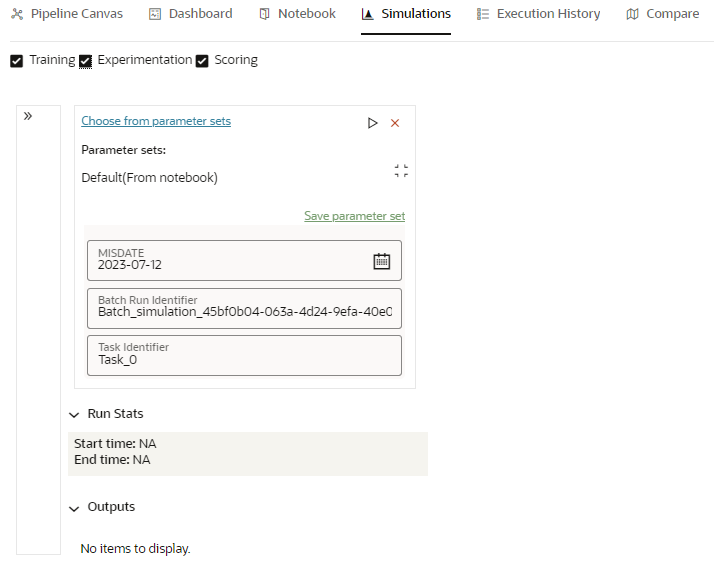
Task: Open the MISDATE calendar picker icon
Action: (x=382, y=261)
